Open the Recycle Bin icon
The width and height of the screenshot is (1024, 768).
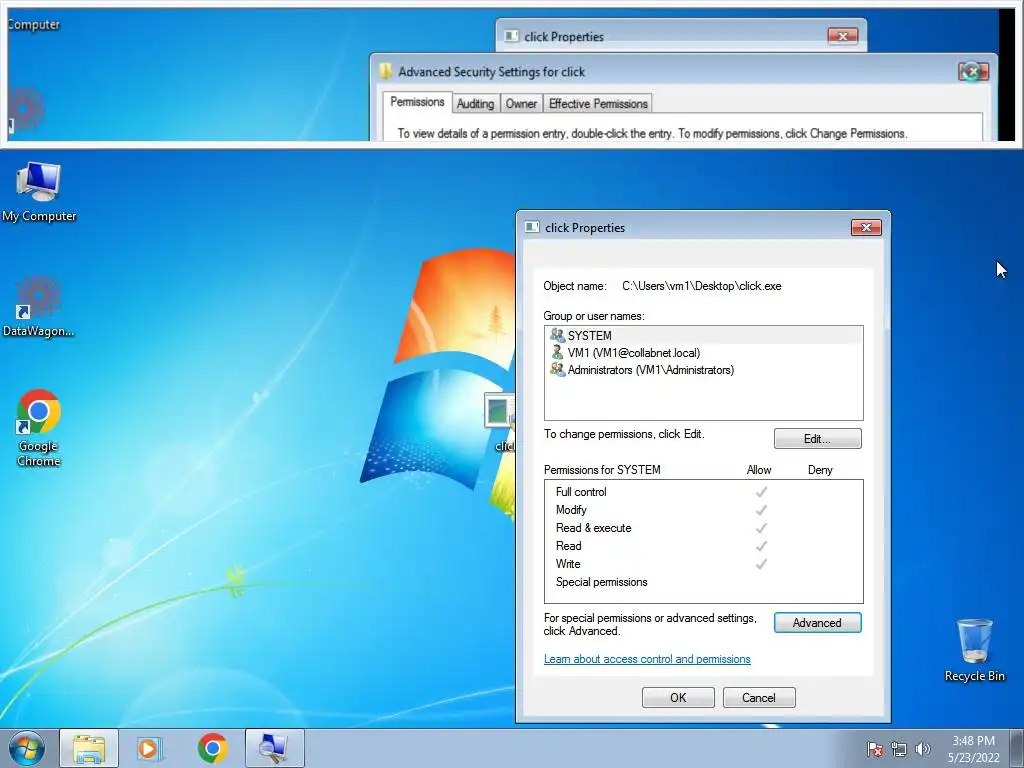pos(974,650)
